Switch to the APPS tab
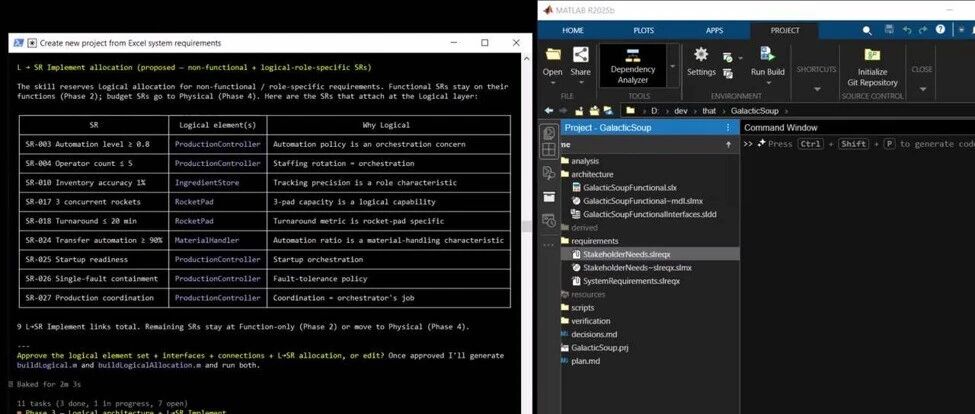The width and height of the screenshot is (975, 414). 714,30
